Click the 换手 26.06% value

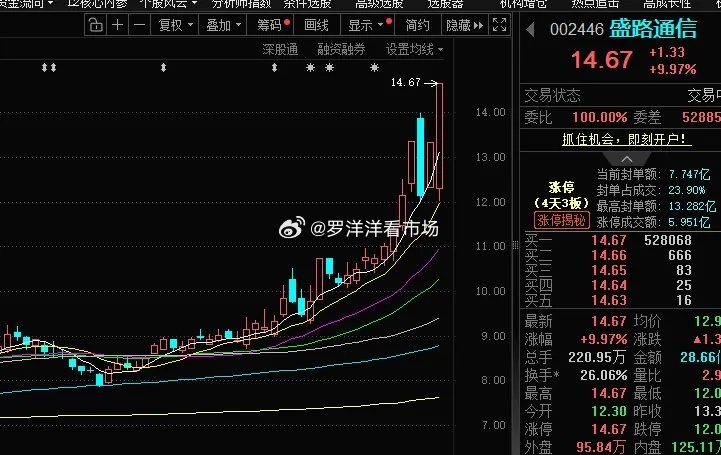pos(603,375)
